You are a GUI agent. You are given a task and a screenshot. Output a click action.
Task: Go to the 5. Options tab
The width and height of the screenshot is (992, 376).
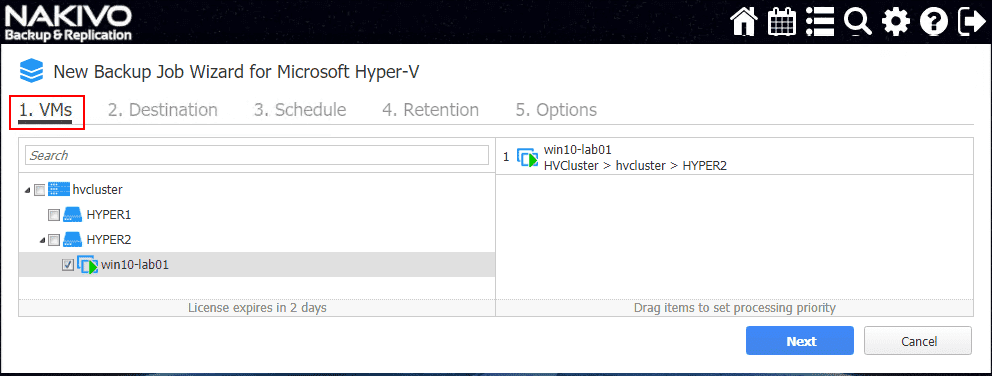556,110
